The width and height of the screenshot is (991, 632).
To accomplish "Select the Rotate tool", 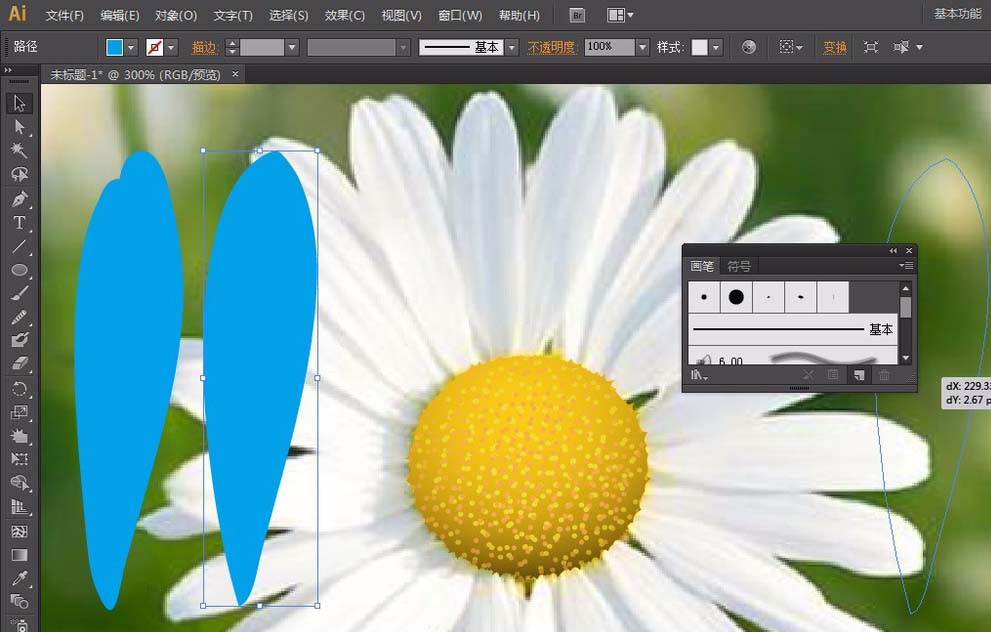I will pos(19,389).
